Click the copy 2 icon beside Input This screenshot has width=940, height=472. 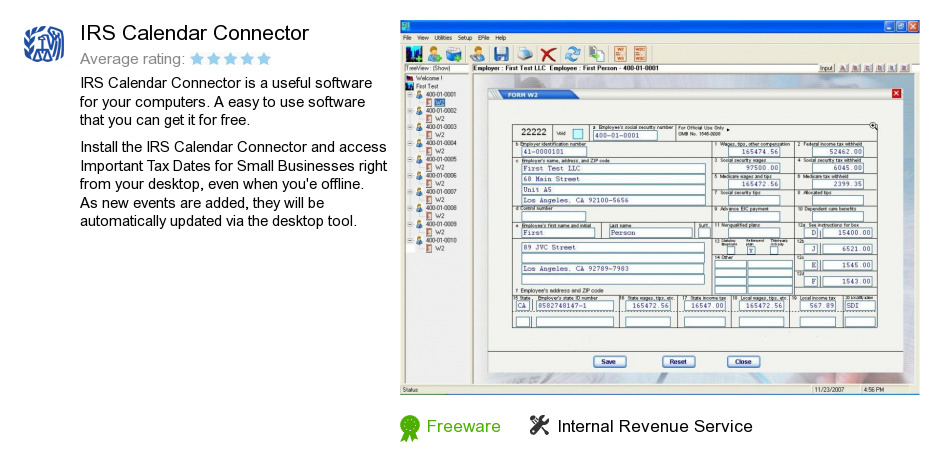pyautogui.click(x=905, y=68)
